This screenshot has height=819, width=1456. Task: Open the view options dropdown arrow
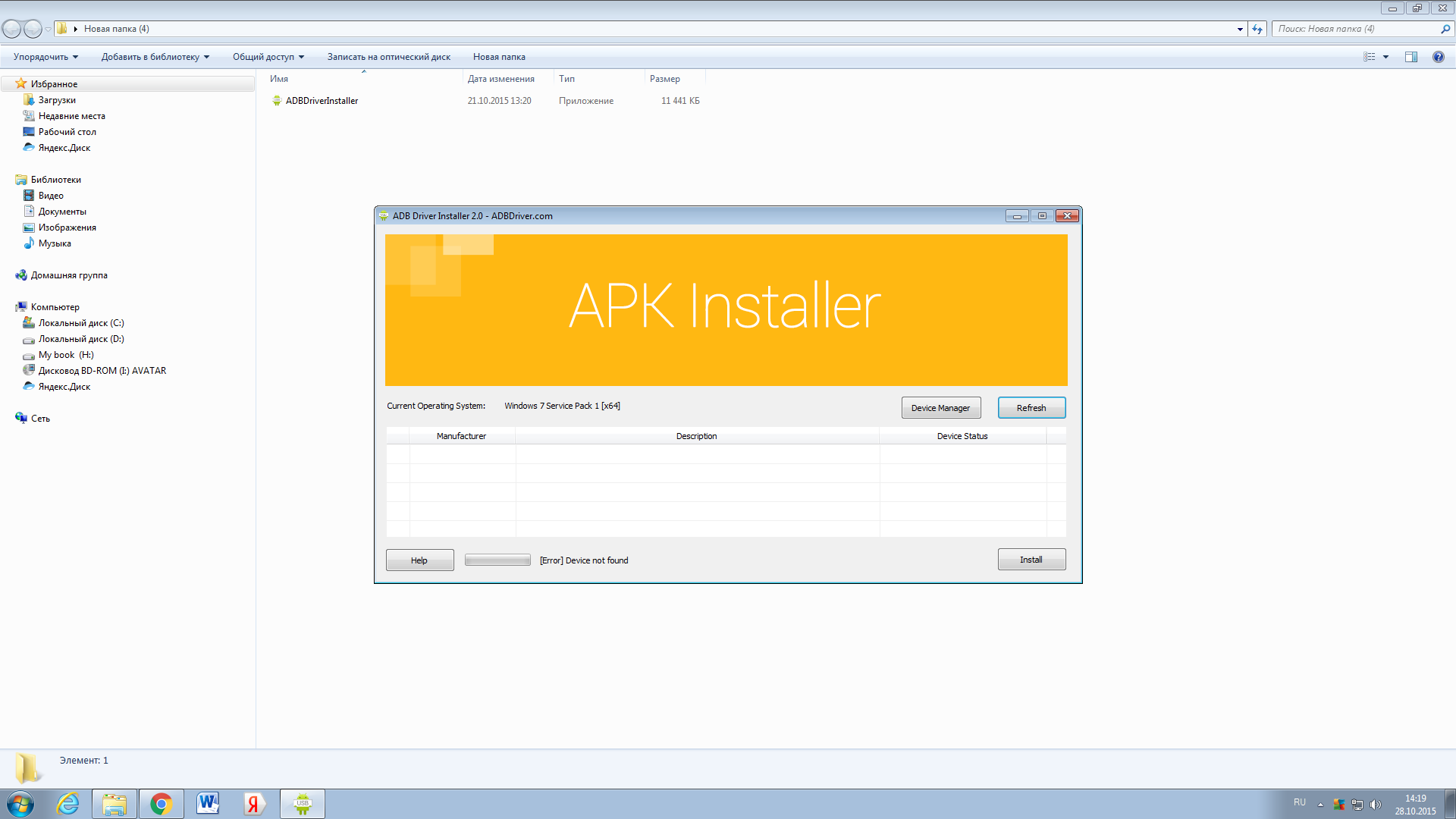click(x=1385, y=57)
